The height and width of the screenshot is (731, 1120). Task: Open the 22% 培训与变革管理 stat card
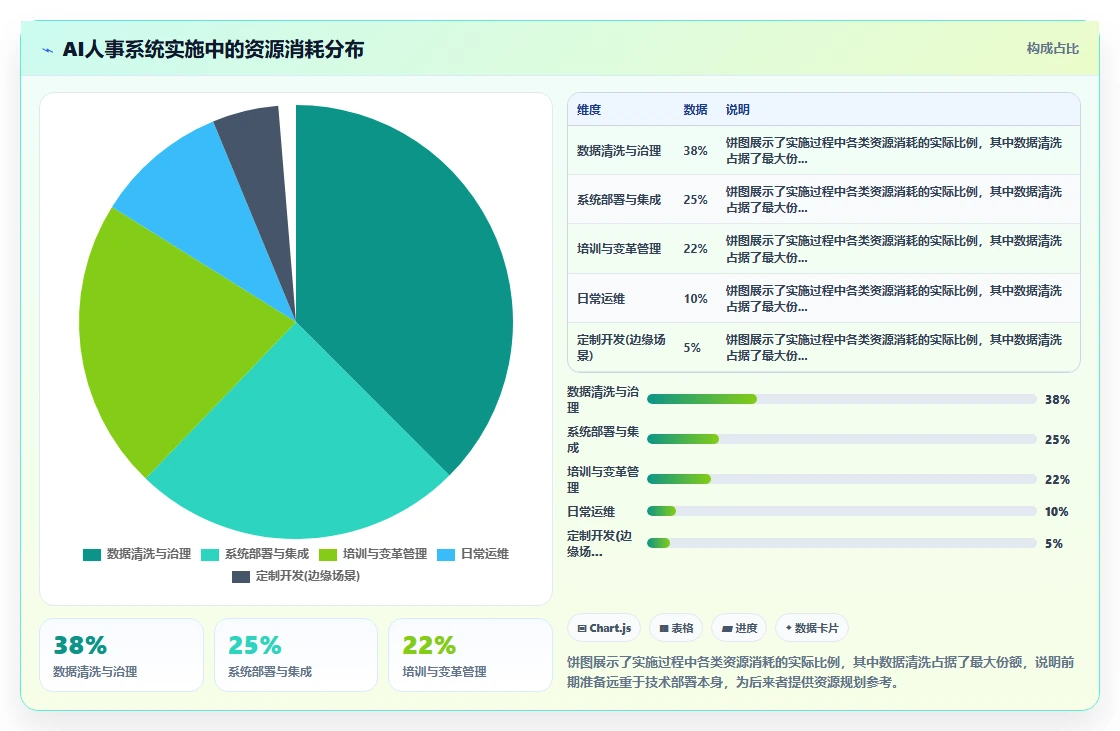tap(470, 655)
